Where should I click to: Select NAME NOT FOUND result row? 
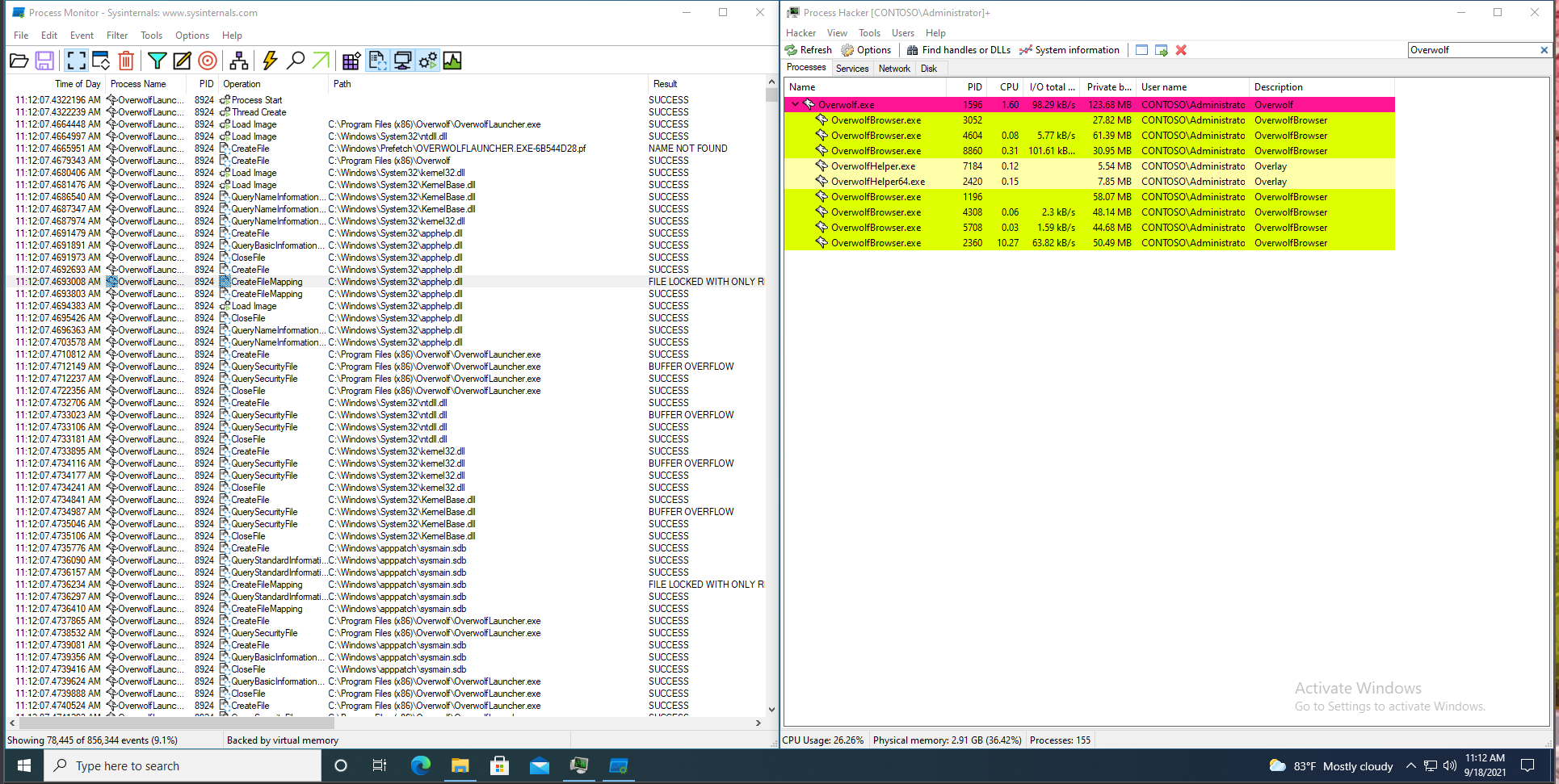point(386,149)
